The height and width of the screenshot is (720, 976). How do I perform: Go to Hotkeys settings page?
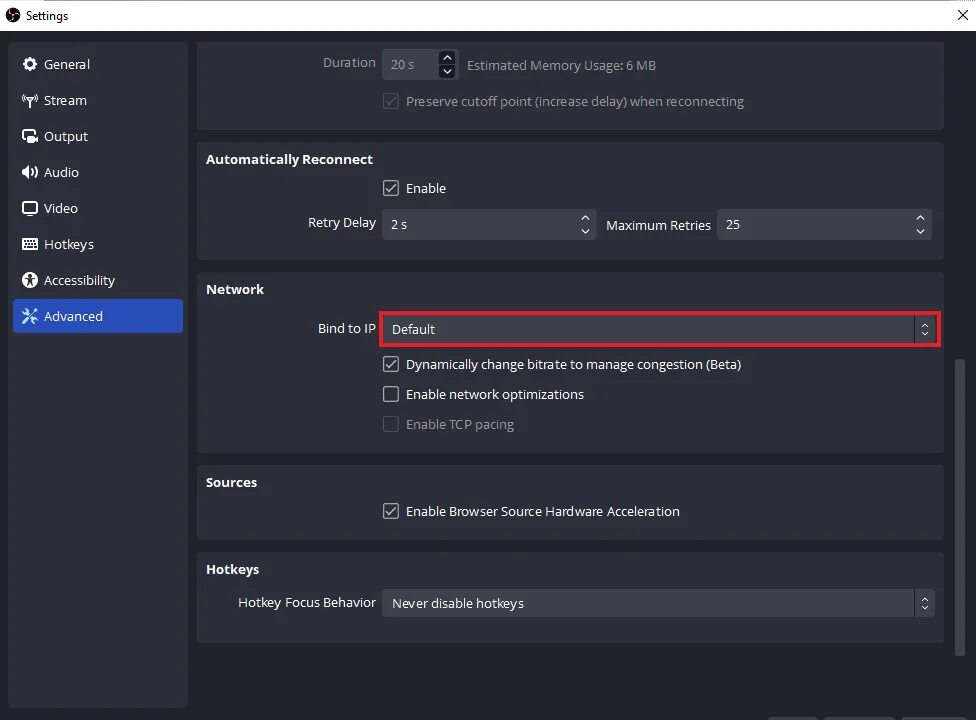98,244
